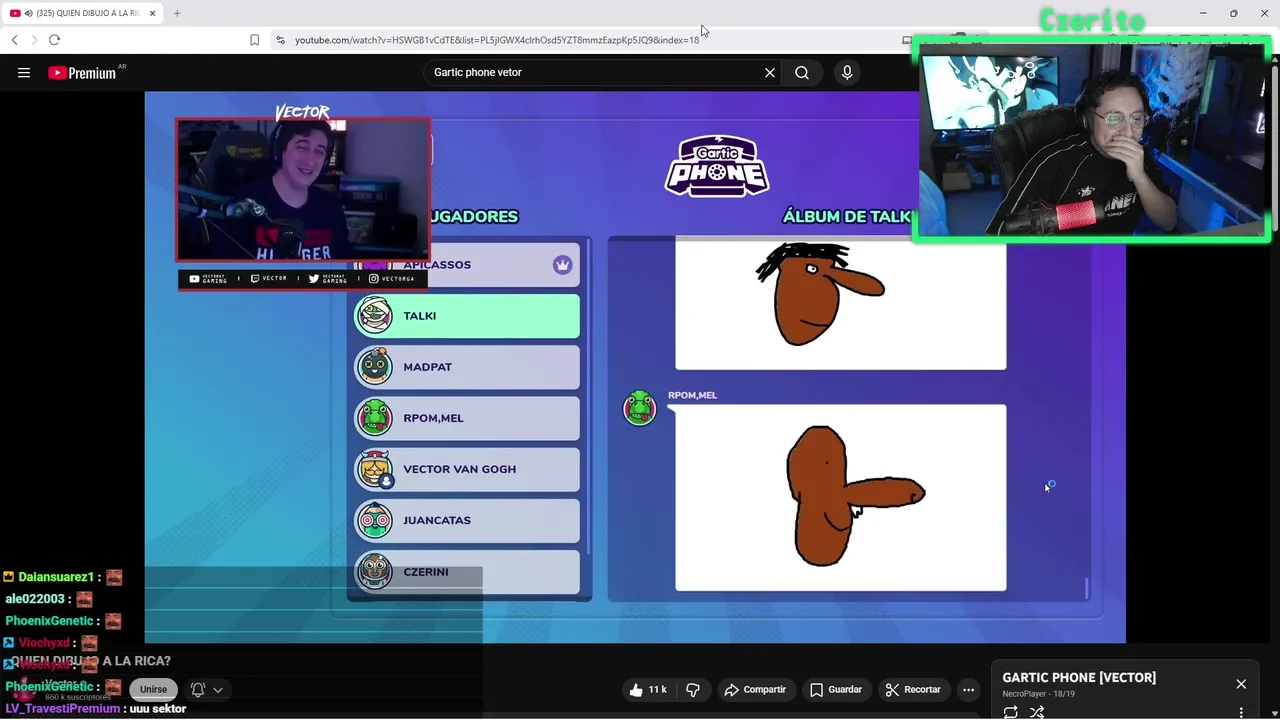Dislike the video with thumbs down
1280x720 pixels.
693,689
